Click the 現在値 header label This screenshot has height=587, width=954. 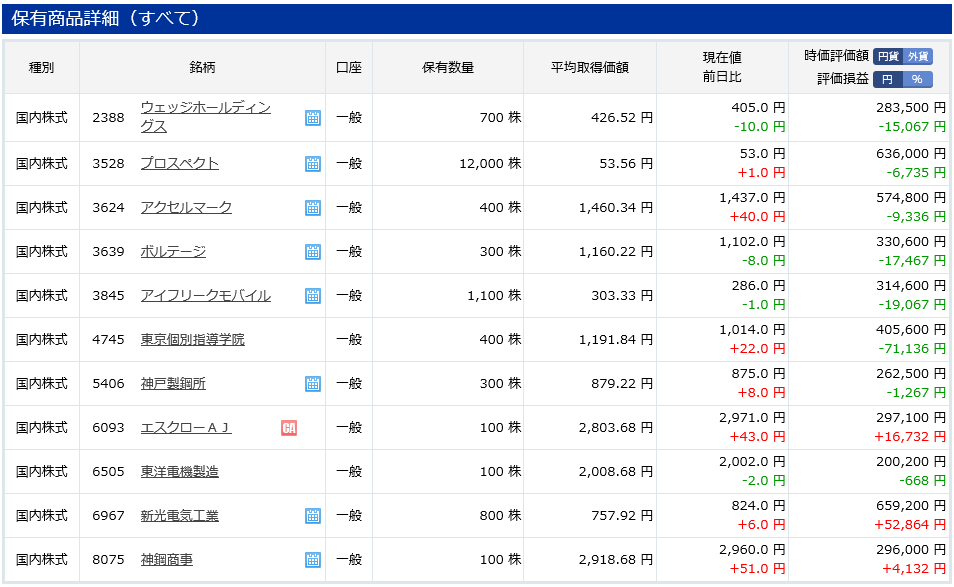point(722,58)
